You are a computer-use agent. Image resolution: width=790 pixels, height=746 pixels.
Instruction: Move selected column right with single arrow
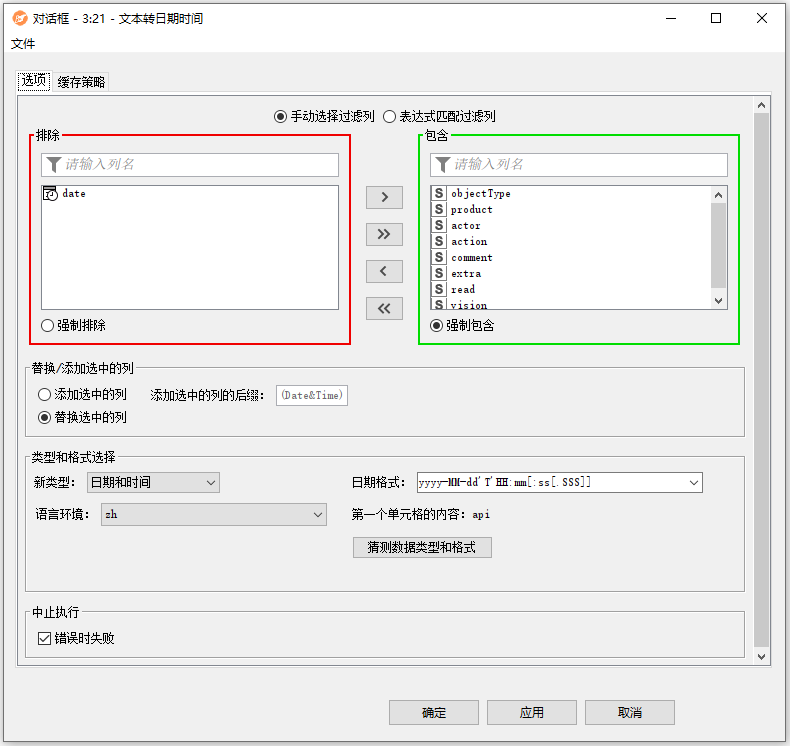(x=384, y=197)
